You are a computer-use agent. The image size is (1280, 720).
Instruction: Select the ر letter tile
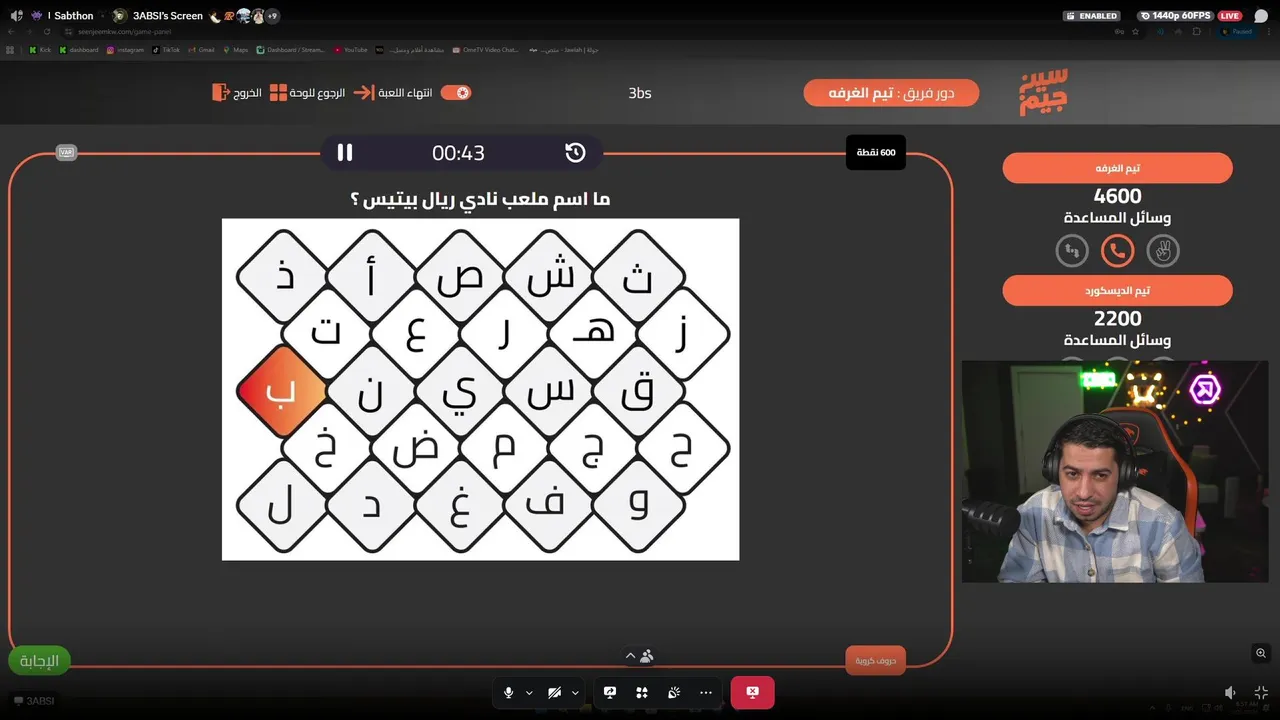pyautogui.click(x=505, y=333)
